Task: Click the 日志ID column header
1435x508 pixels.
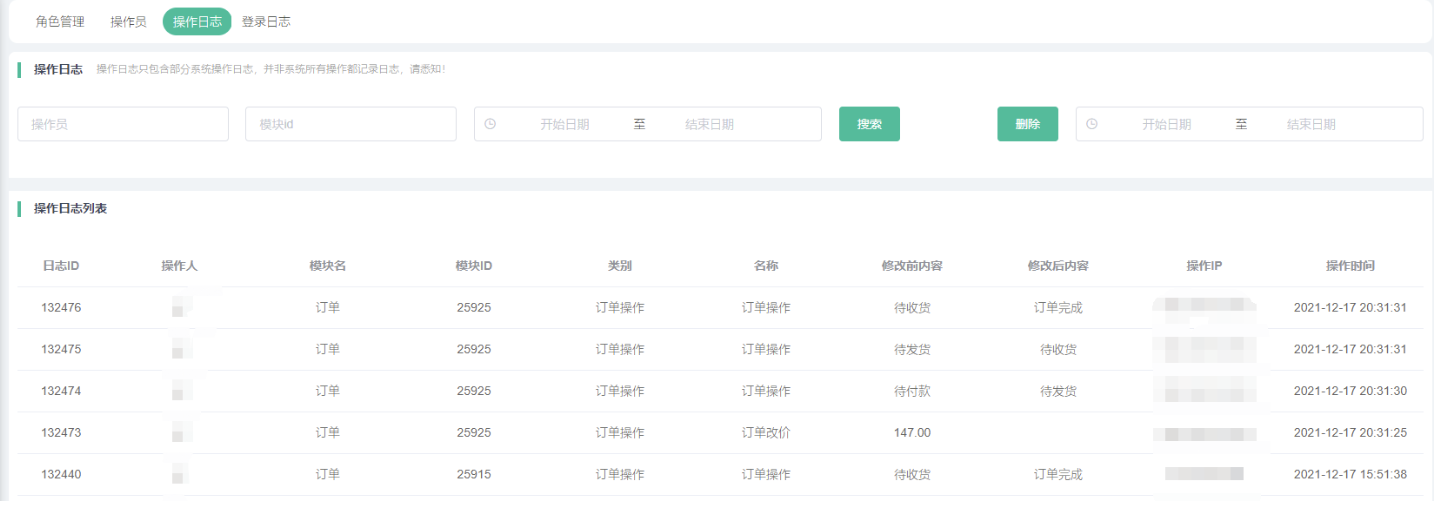Action: click(61, 266)
